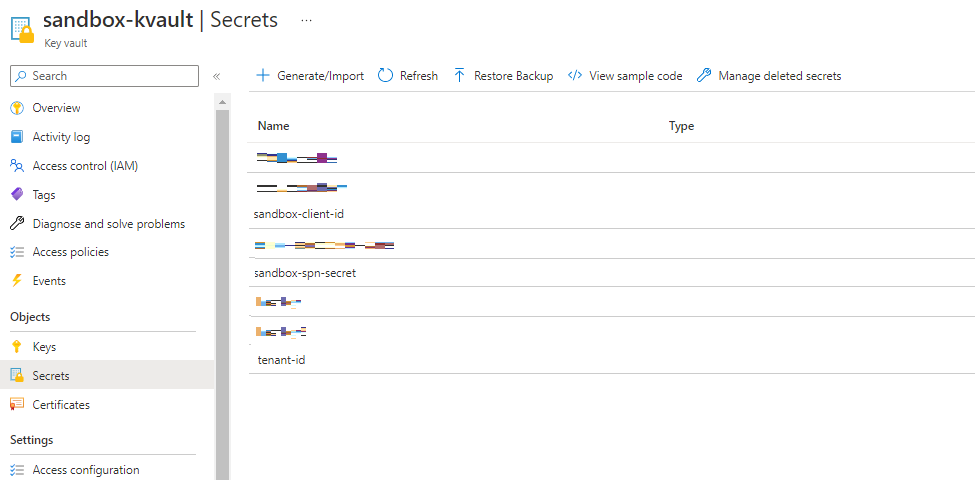
Task: Click the circular Refresh icon
Action: tap(386, 76)
